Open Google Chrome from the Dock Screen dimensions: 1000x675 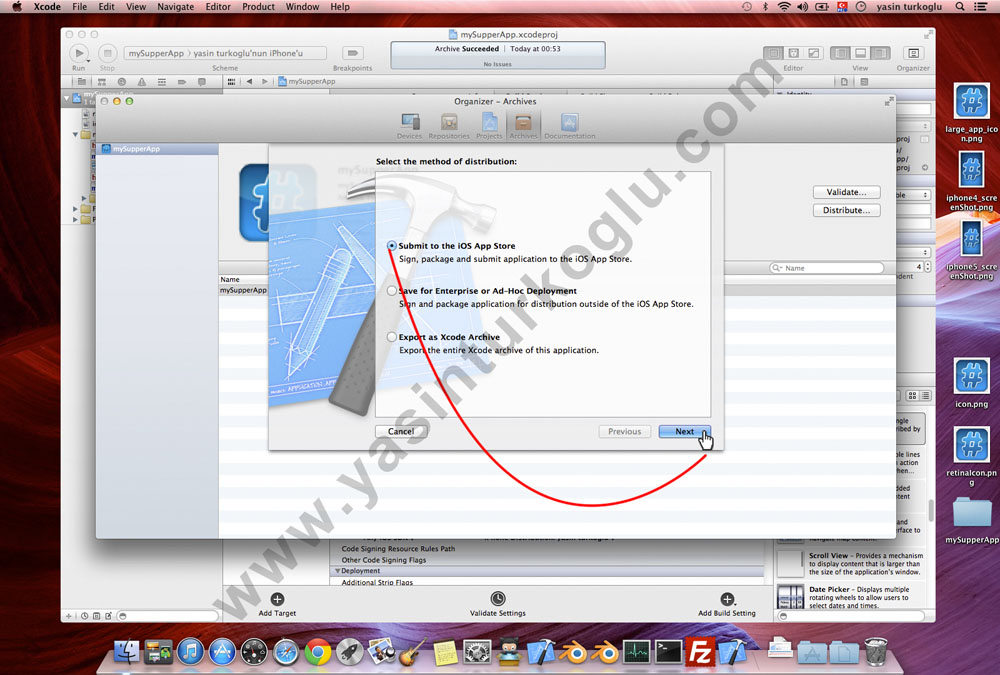(318, 652)
